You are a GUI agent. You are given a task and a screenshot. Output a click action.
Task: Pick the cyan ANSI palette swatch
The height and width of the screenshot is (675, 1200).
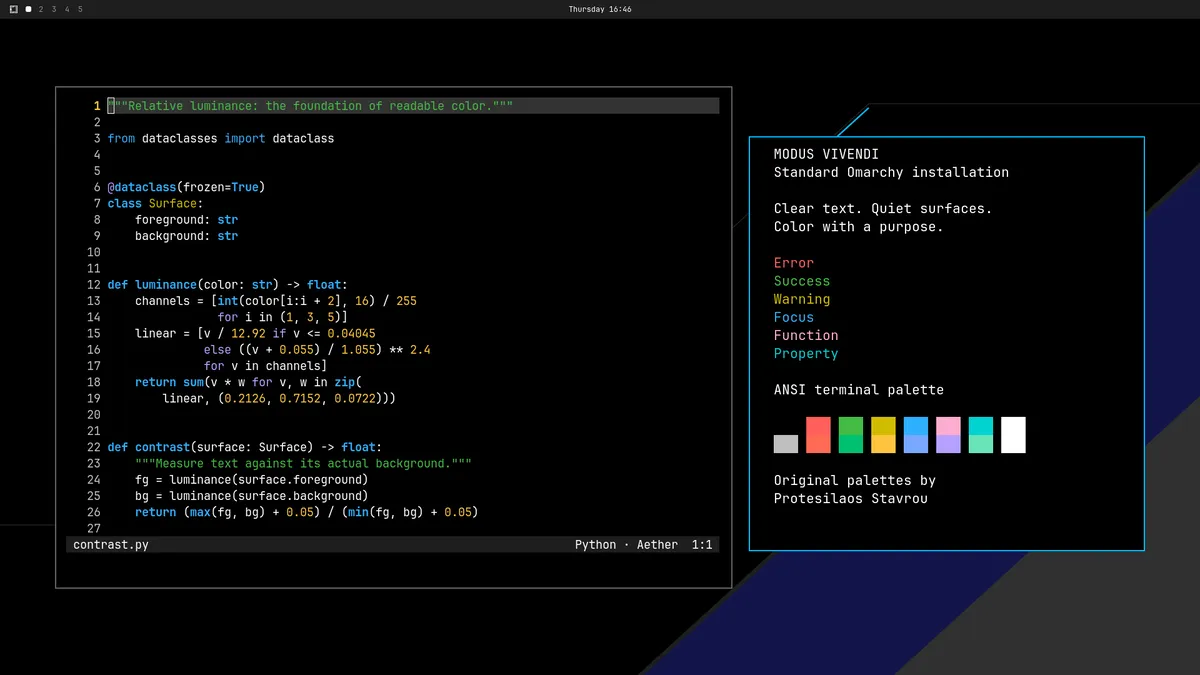pos(981,435)
